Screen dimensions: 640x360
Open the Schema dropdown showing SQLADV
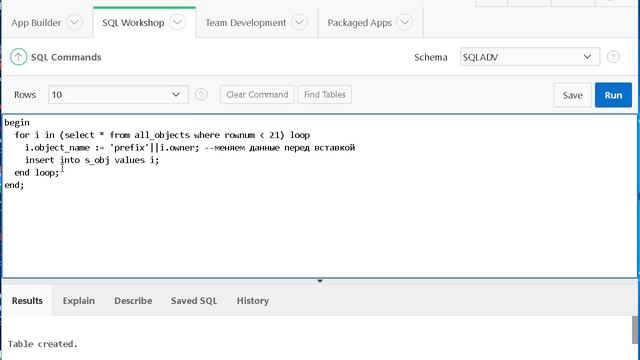[529, 57]
